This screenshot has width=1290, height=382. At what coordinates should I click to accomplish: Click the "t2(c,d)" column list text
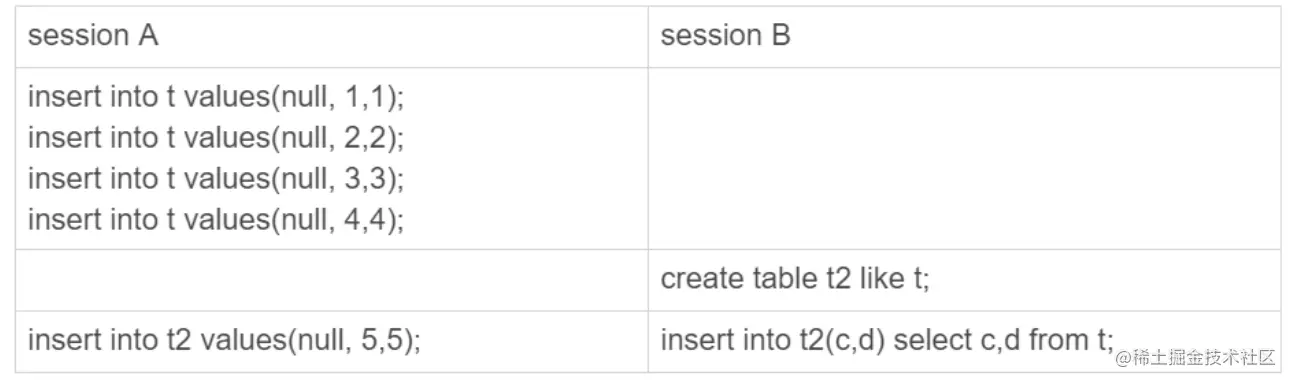point(838,340)
